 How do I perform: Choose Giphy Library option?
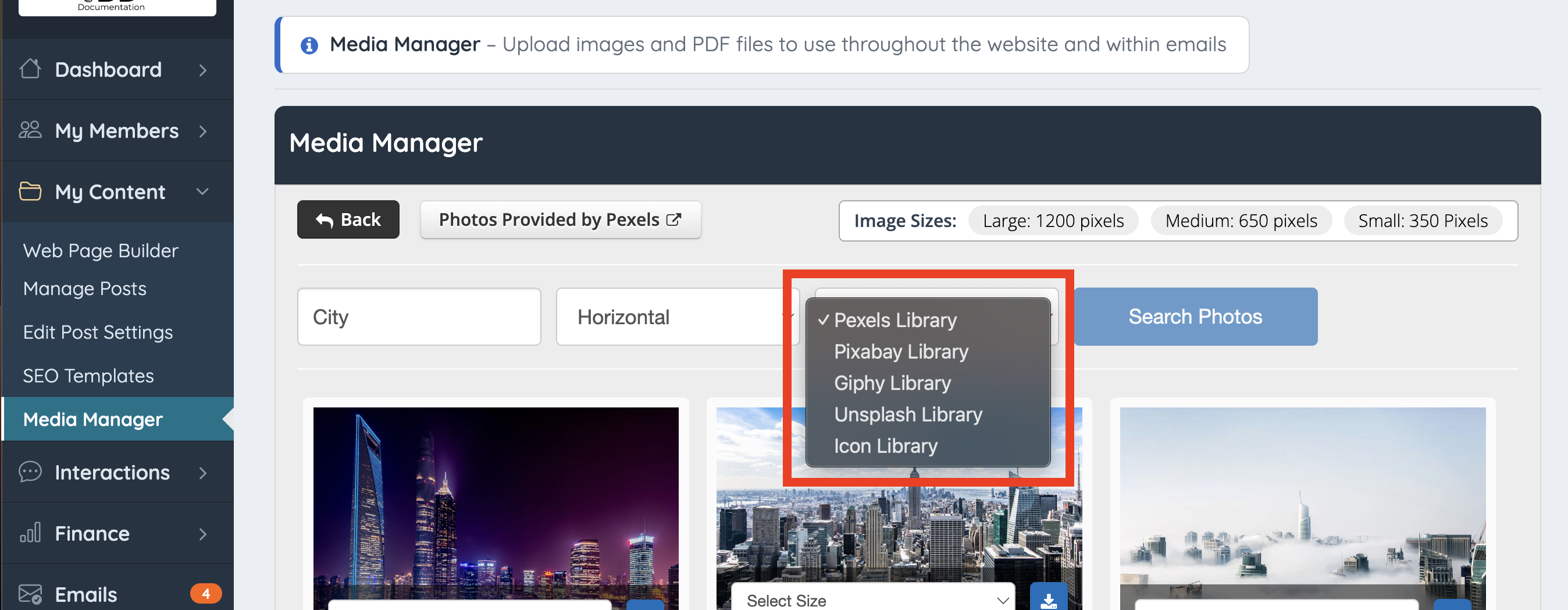tap(928, 382)
